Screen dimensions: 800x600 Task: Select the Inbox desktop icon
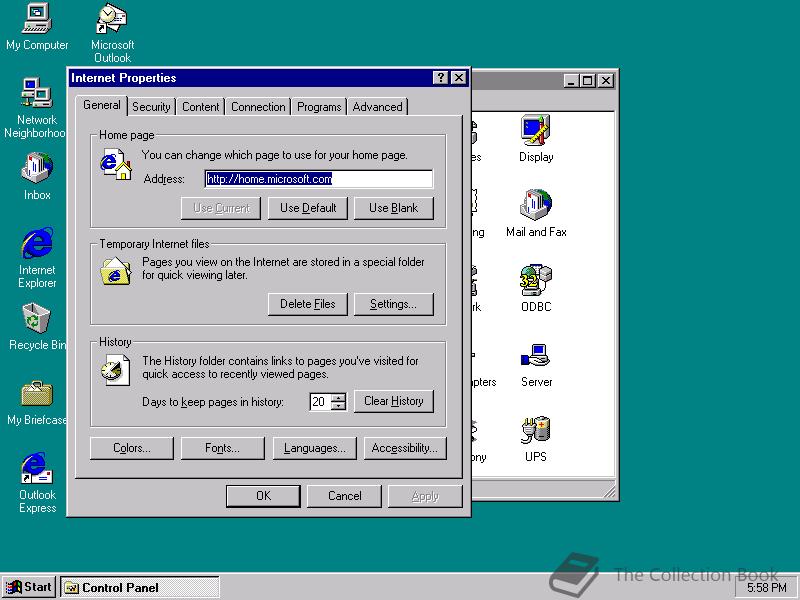click(x=37, y=176)
